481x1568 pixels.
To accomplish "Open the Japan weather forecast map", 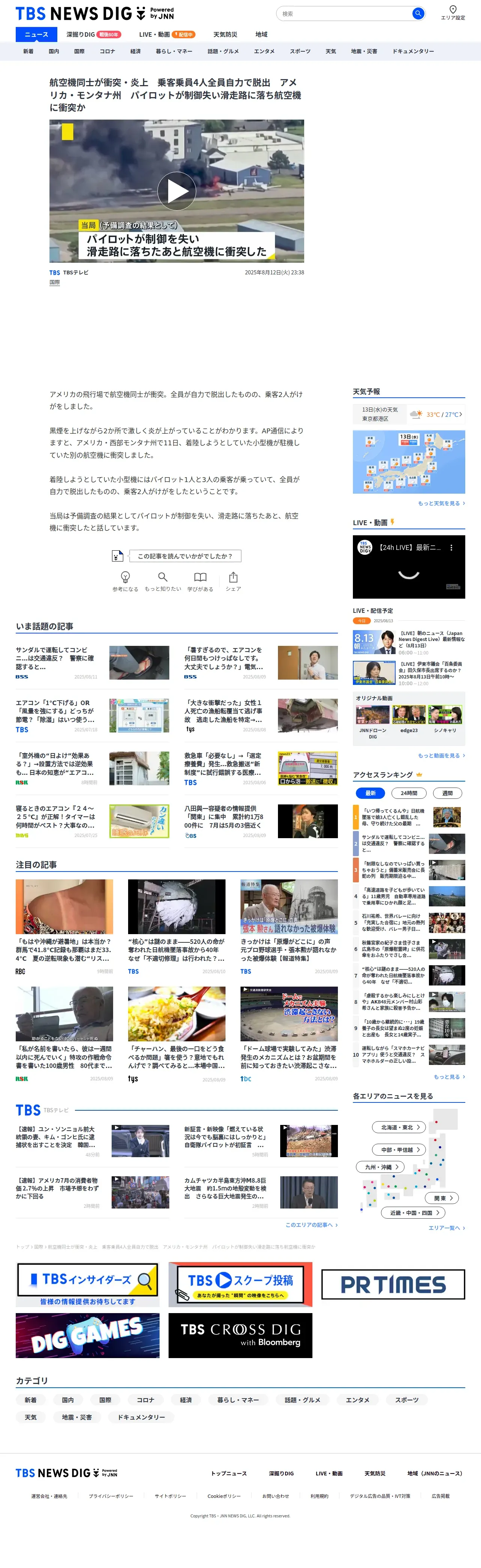I will click(x=409, y=462).
